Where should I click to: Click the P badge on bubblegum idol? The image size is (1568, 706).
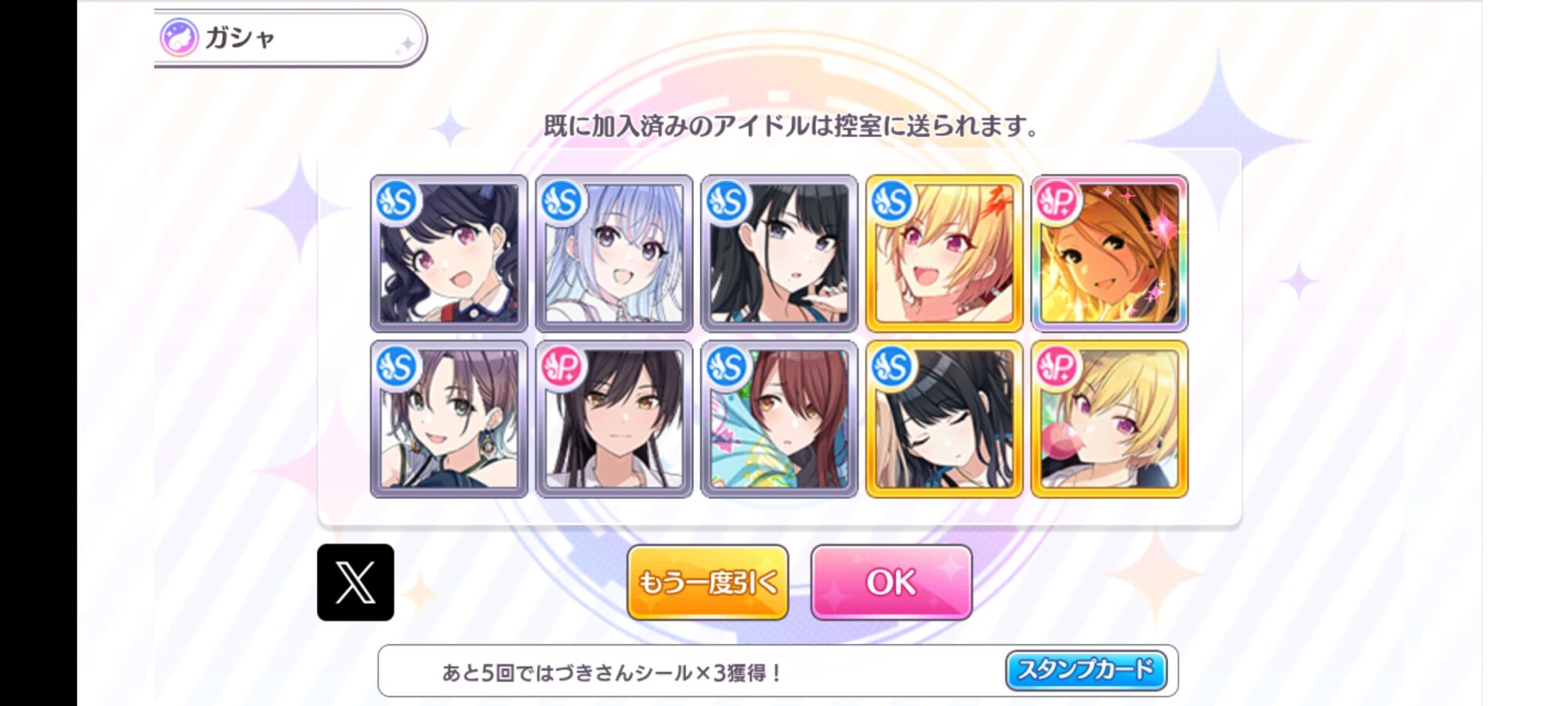click(1058, 366)
